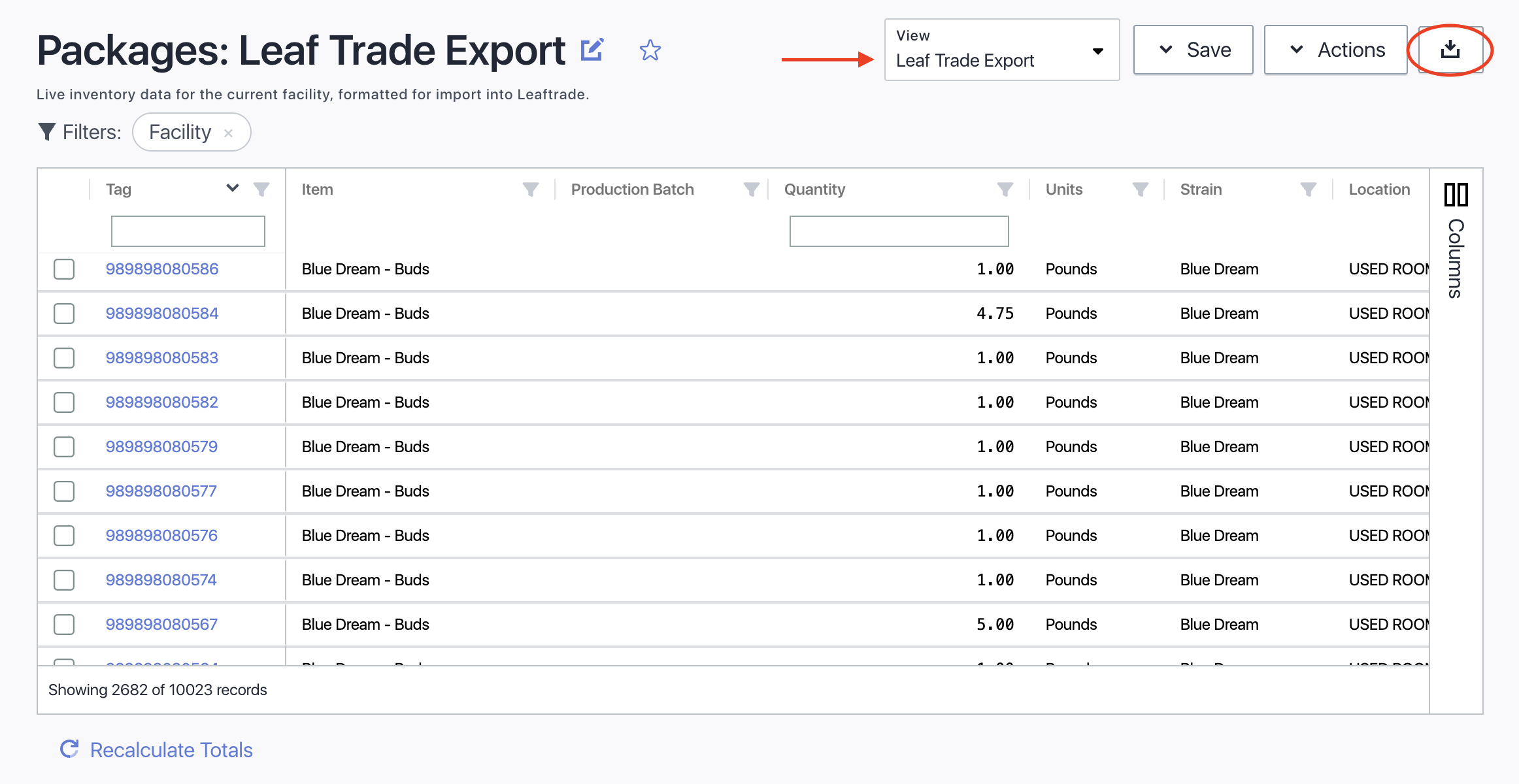The image size is (1519, 784).
Task: Check the box for tag 989898080579
Action: [64, 447]
